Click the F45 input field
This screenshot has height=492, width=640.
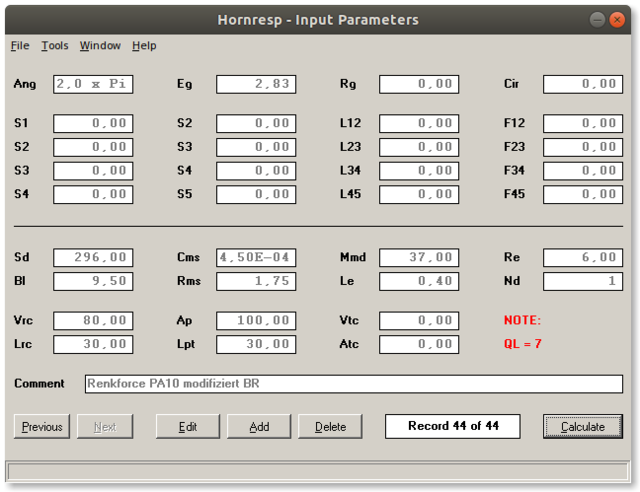[583, 194]
